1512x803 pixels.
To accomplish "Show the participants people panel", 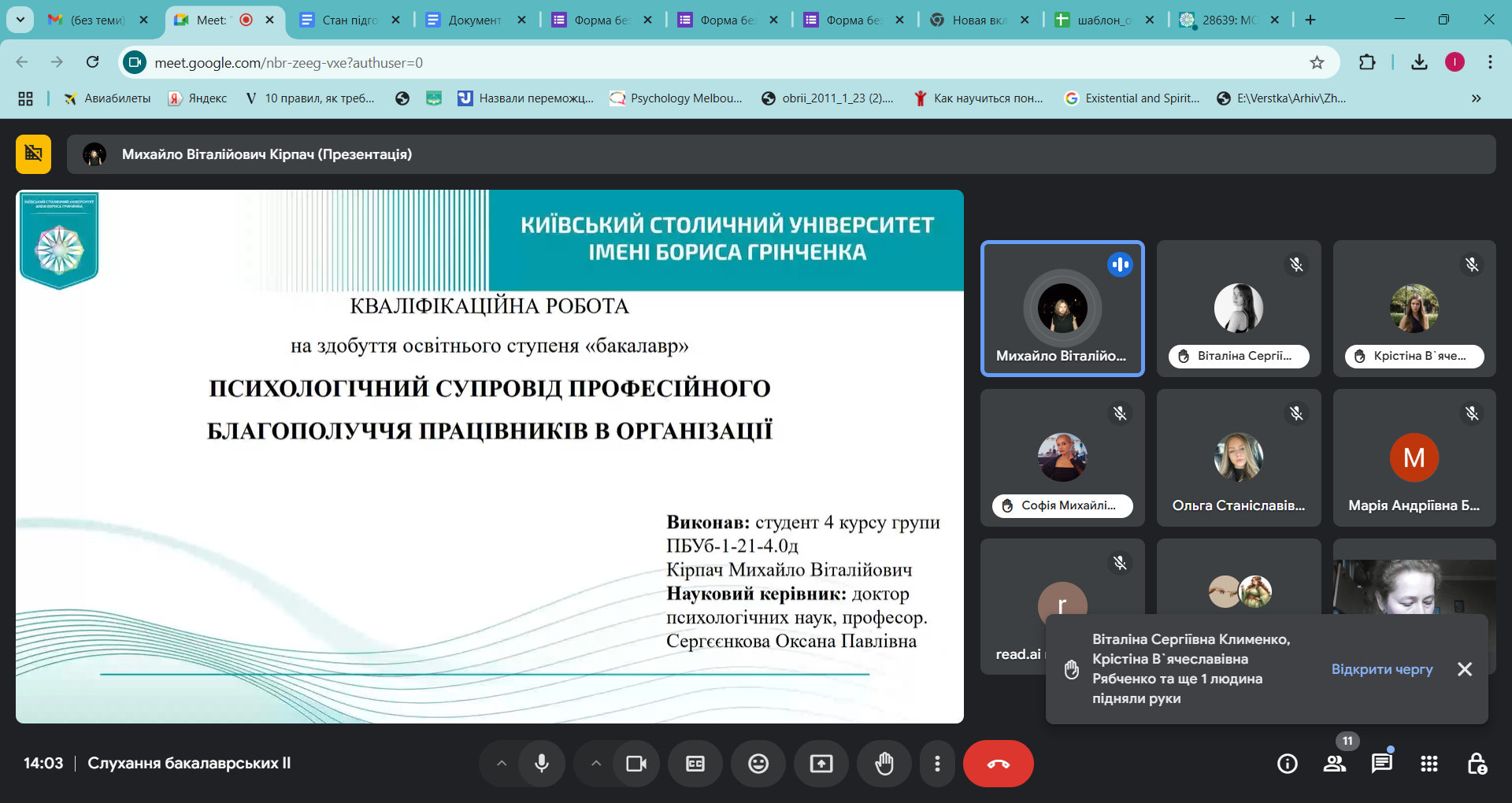I will pos(1335,764).
